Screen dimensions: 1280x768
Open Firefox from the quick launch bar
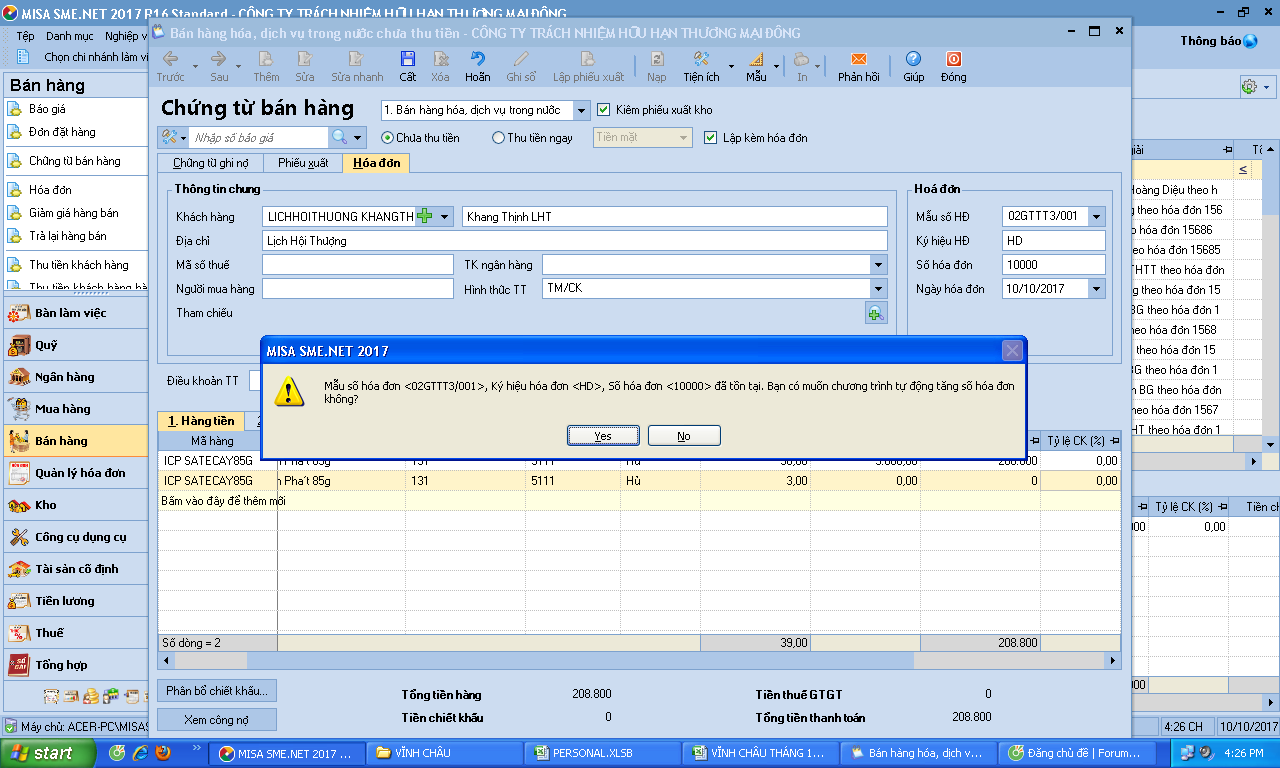point(163,753)
